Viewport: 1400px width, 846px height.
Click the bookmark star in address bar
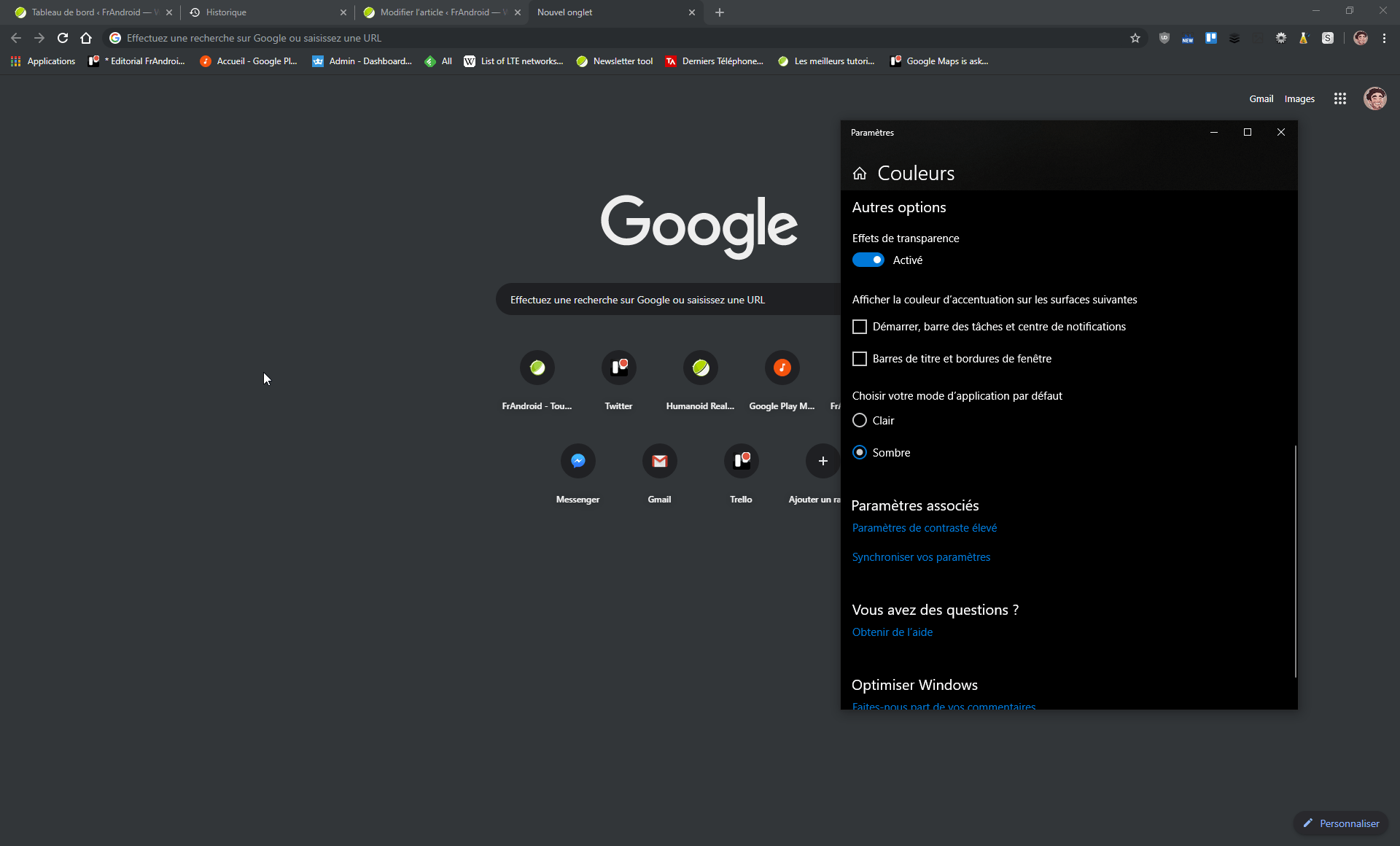[x=1135, y=38]
